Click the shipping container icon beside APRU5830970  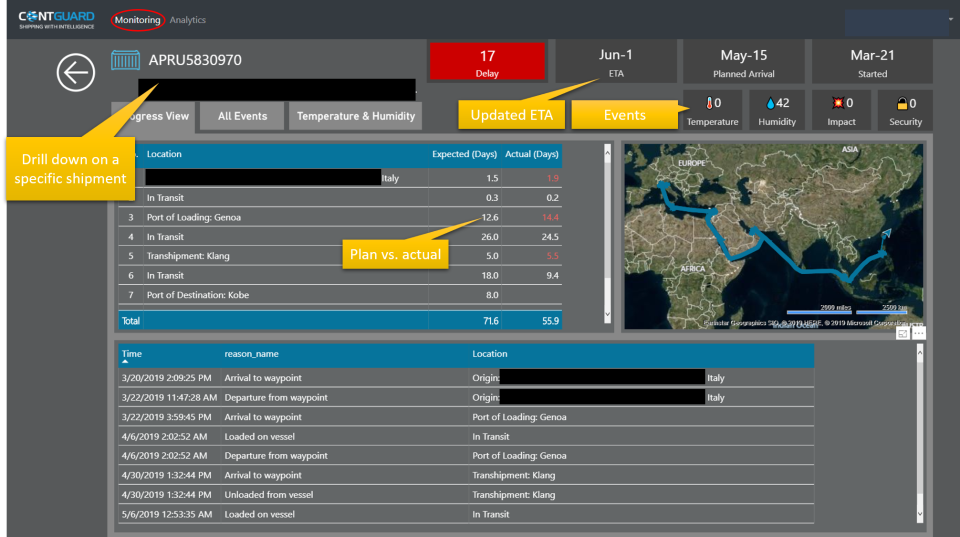pyautogui.click(x=126, y=61)
